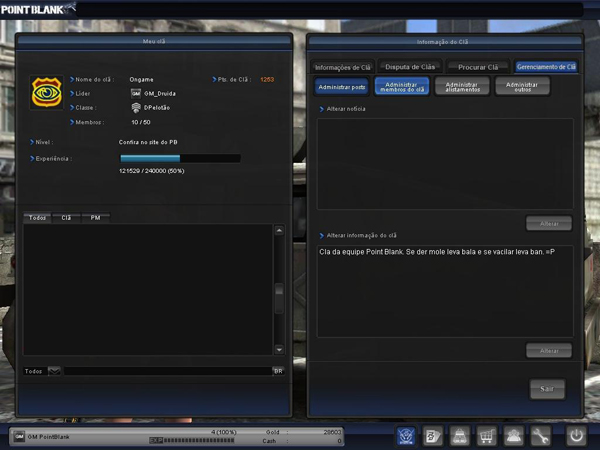Open the player profile cards icon
The height and width of the screenshot is (450, 600).
[x=433, y=435]
